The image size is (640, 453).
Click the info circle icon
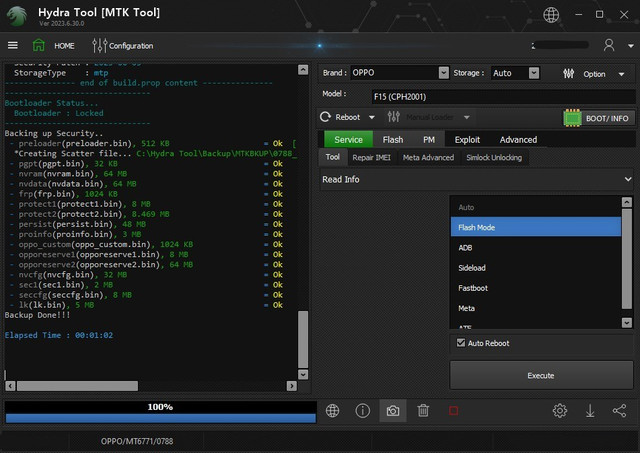click(x=362, y=411)
